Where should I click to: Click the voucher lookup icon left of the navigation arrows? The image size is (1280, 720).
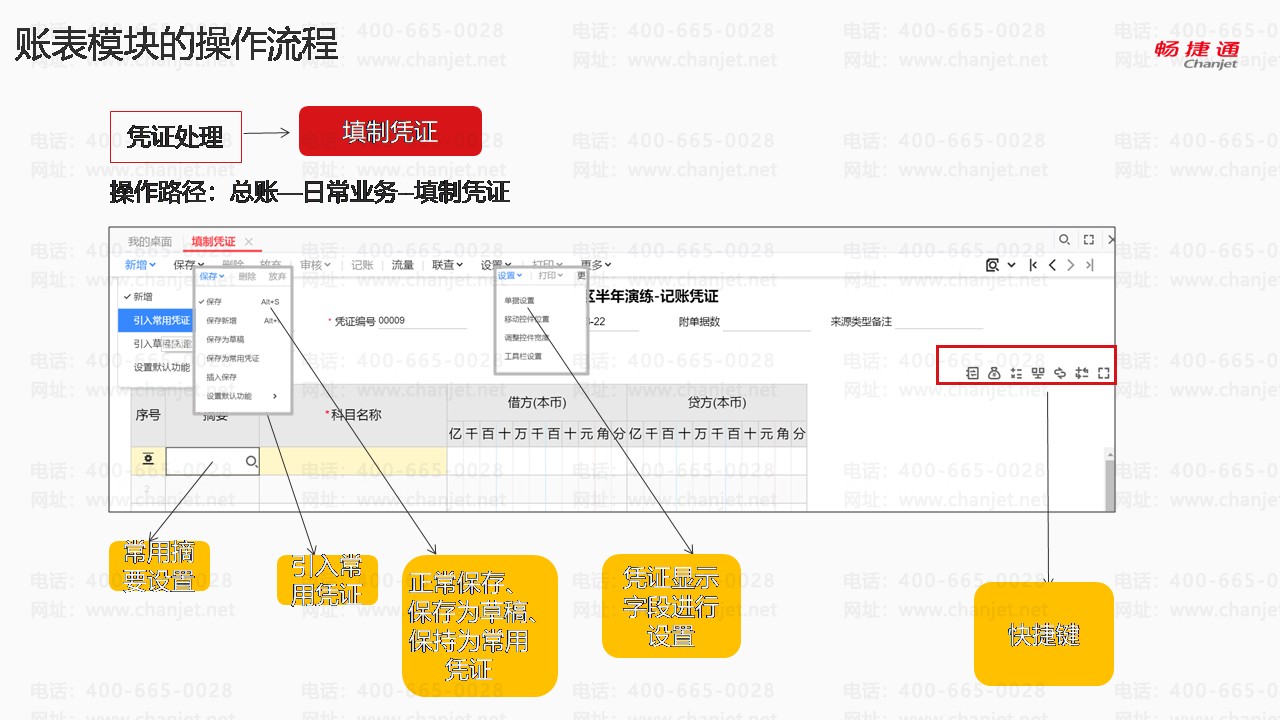[x=992, y=265]
